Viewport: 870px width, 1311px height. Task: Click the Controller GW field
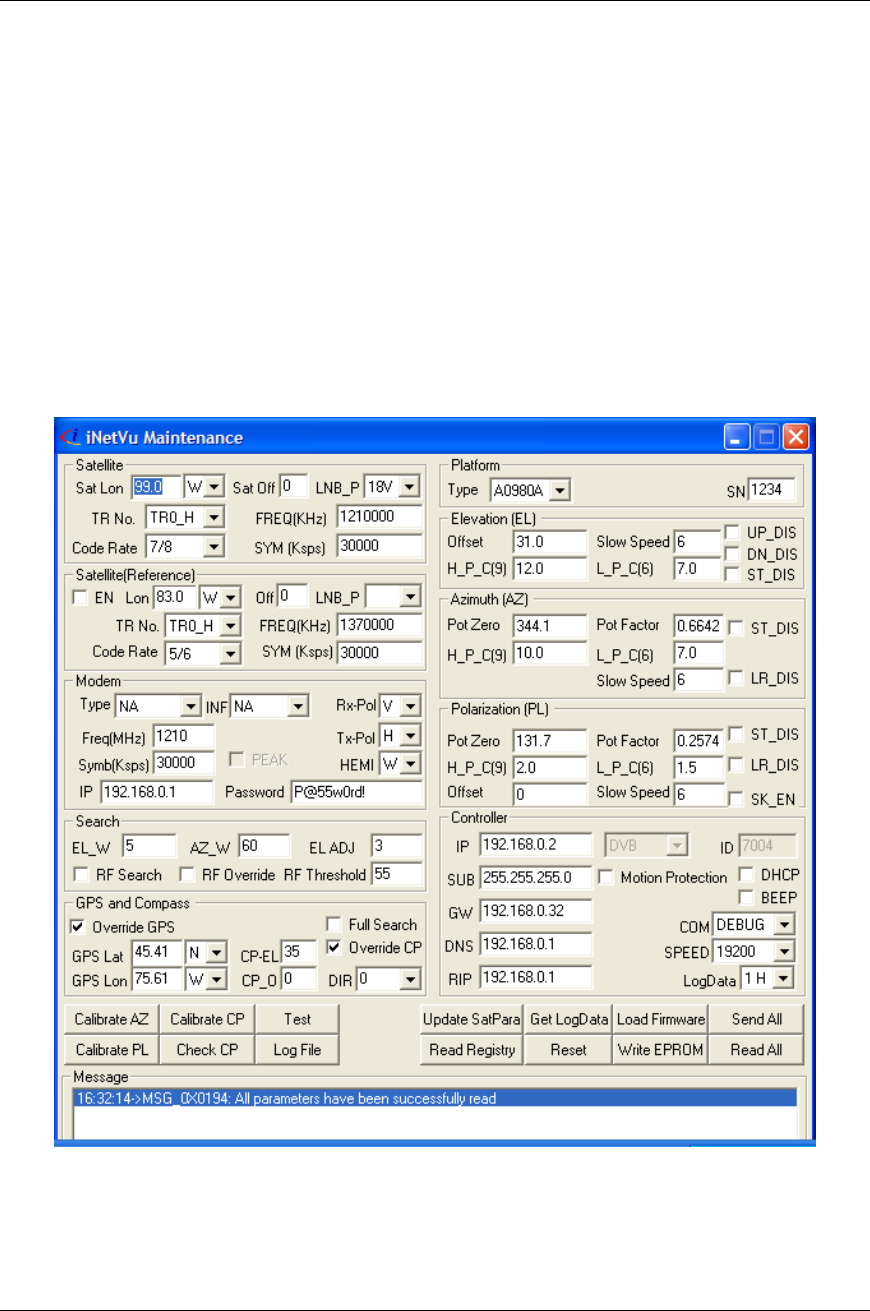pos(536,911)
